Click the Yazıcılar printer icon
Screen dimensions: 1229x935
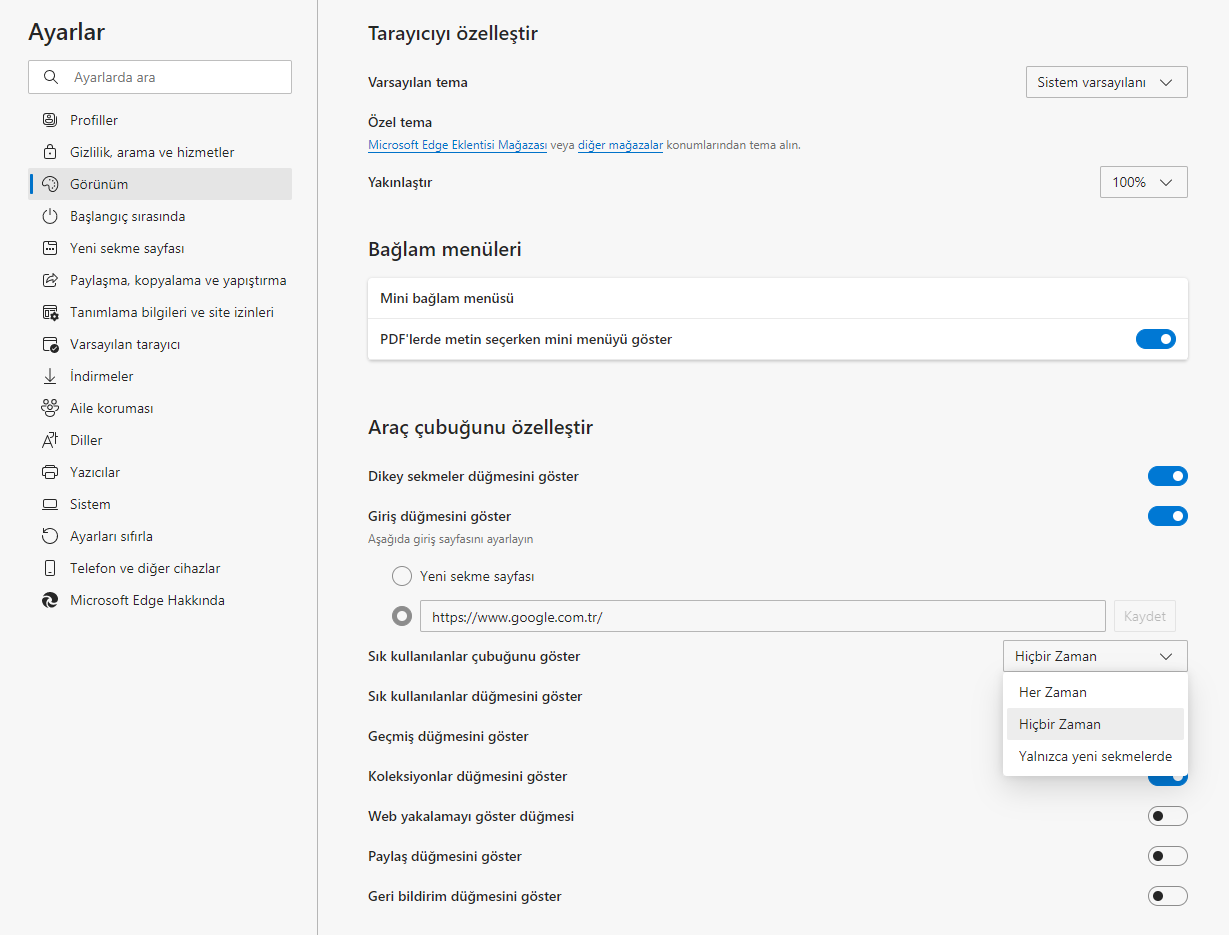[50, 472]
